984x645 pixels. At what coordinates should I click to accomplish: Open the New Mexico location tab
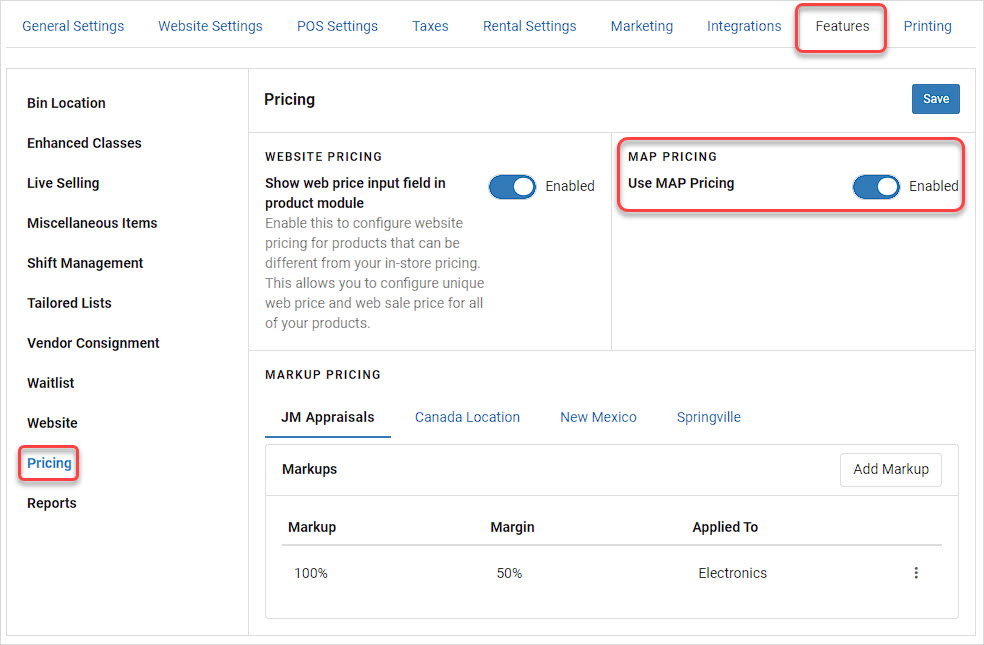[598, 417]
